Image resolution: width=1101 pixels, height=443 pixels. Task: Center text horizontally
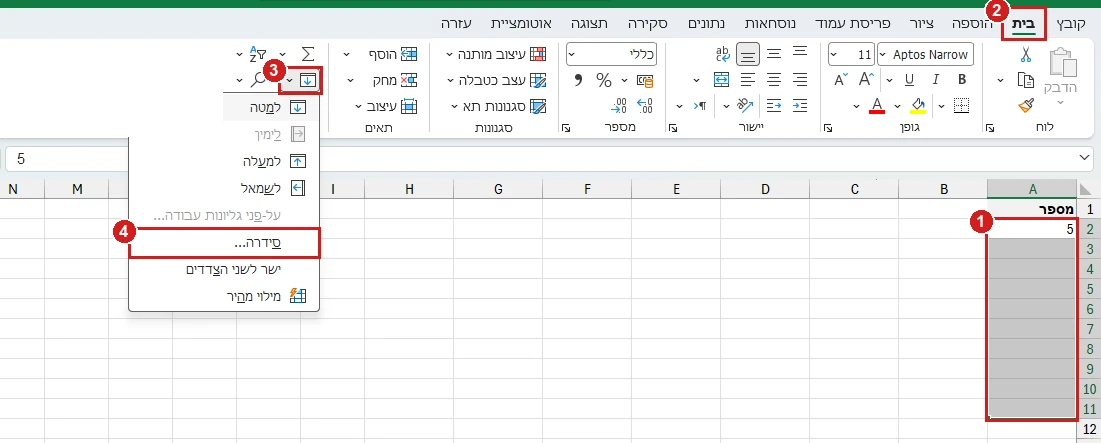[x=774, y=79]
